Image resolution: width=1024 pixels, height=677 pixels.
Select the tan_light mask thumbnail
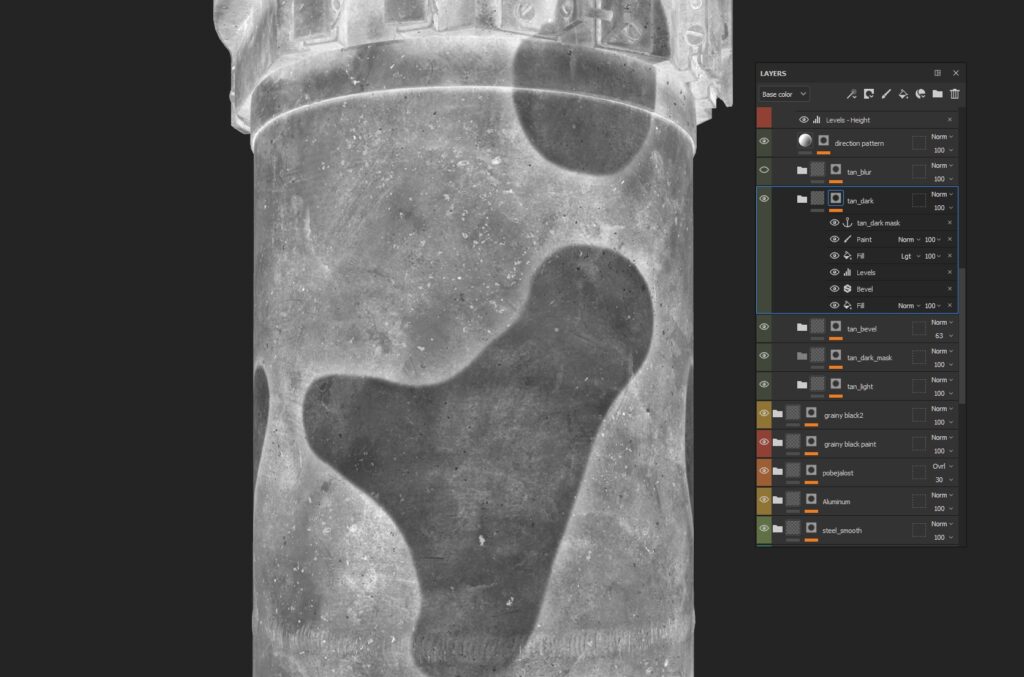point(835,384)
